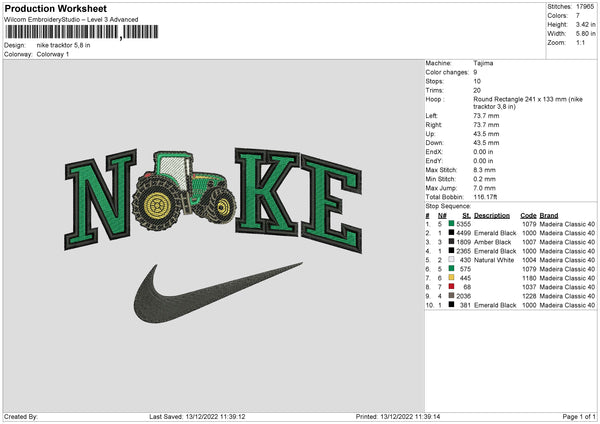
Task: Click the barcode under the title
Action: coord(82,32)
